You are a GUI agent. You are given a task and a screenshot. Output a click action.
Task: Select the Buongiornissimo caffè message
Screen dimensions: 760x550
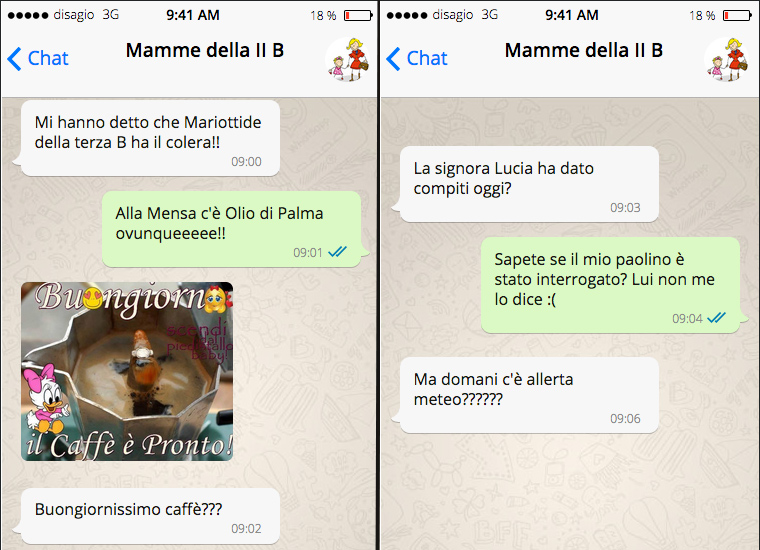tap(149, 516)
